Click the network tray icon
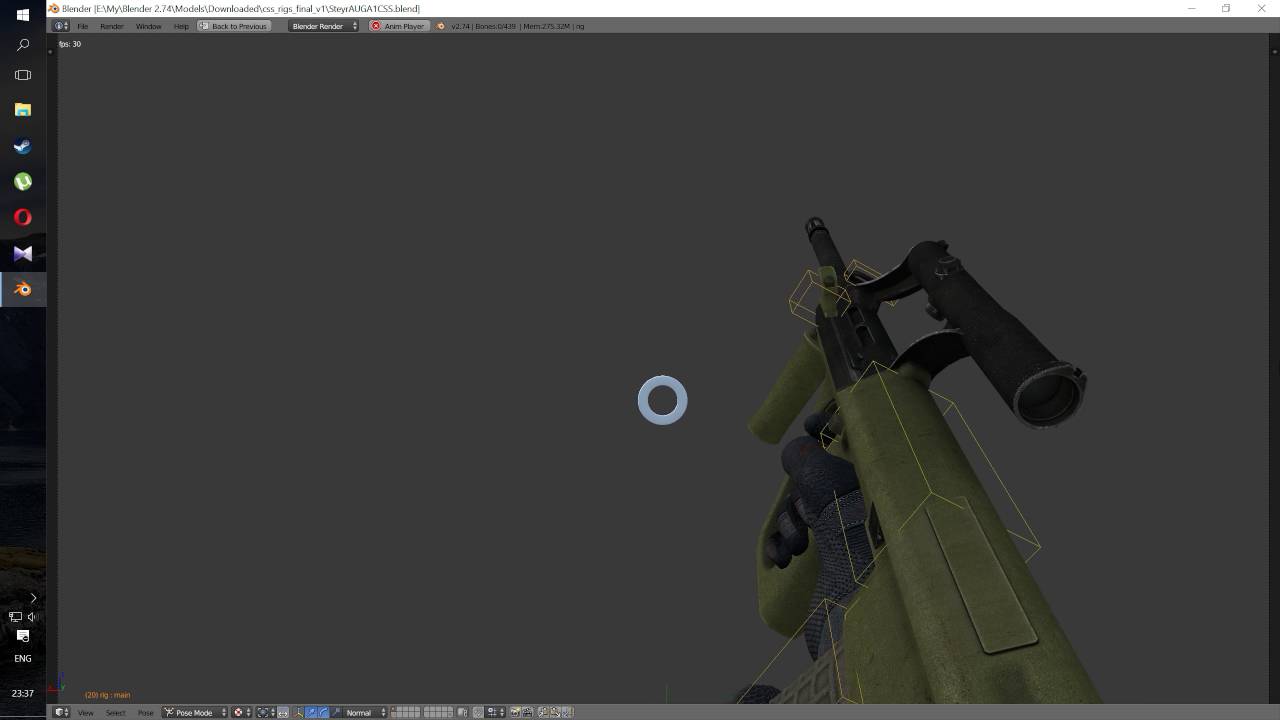 coord(15,617)
